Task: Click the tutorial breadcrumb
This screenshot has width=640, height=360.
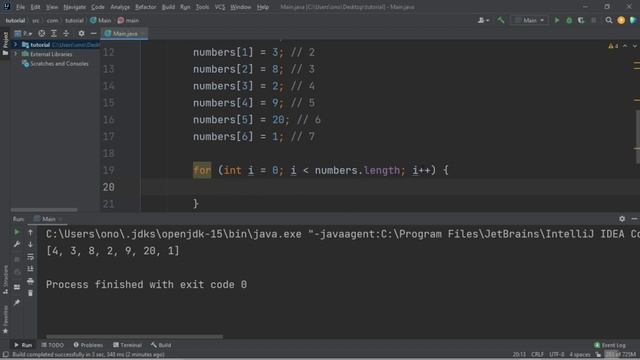Action: pyautogui.click(x=15, y=20)
